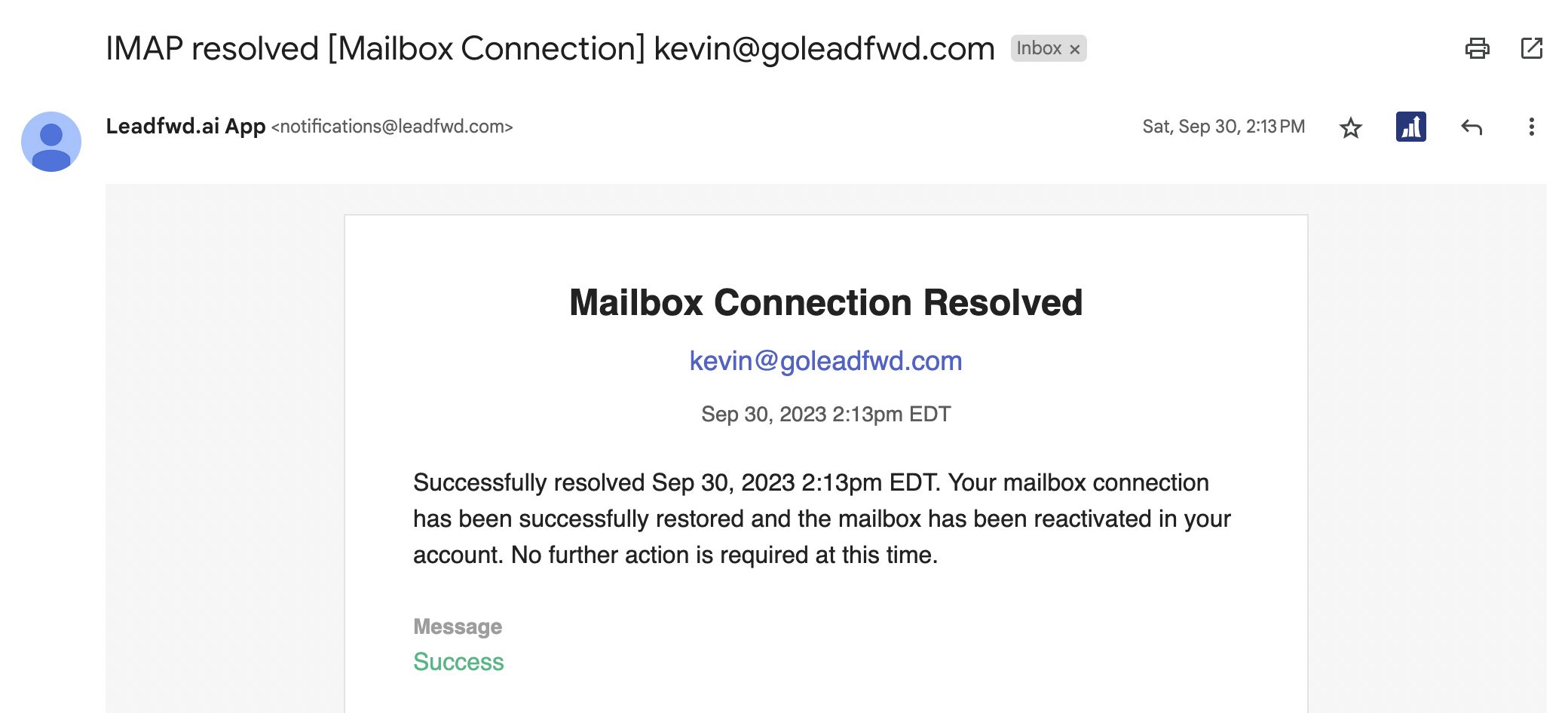Click the gray Message label

458,626
